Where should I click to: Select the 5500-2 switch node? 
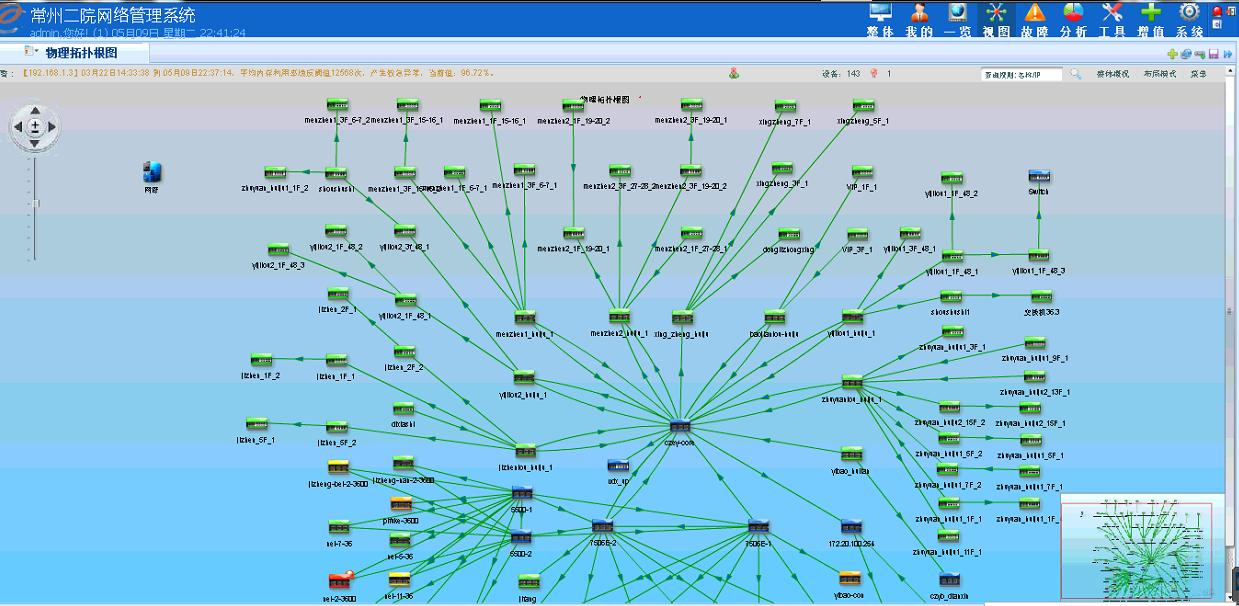pos(522,537)
